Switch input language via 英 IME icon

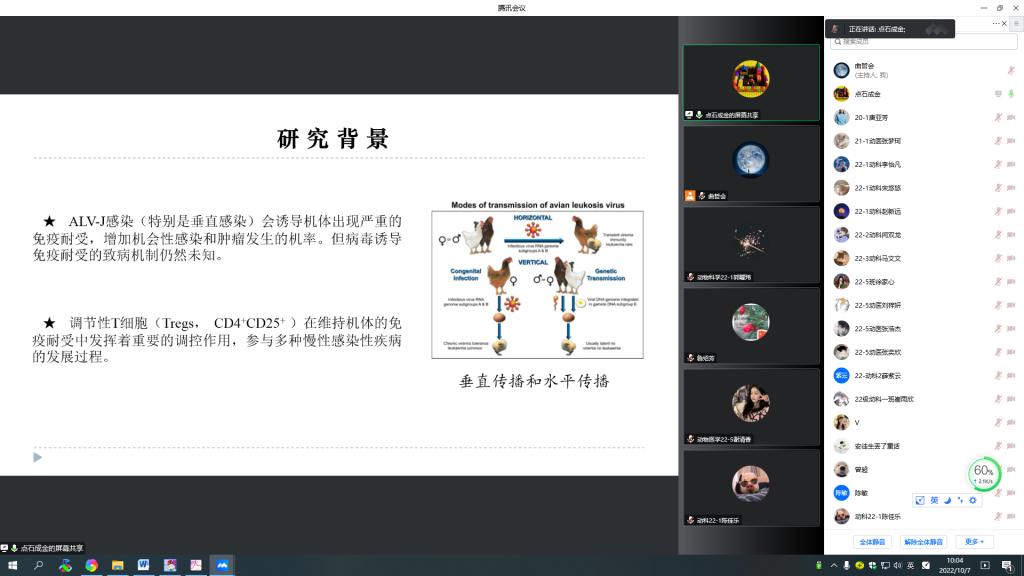[x=934, y=500]
